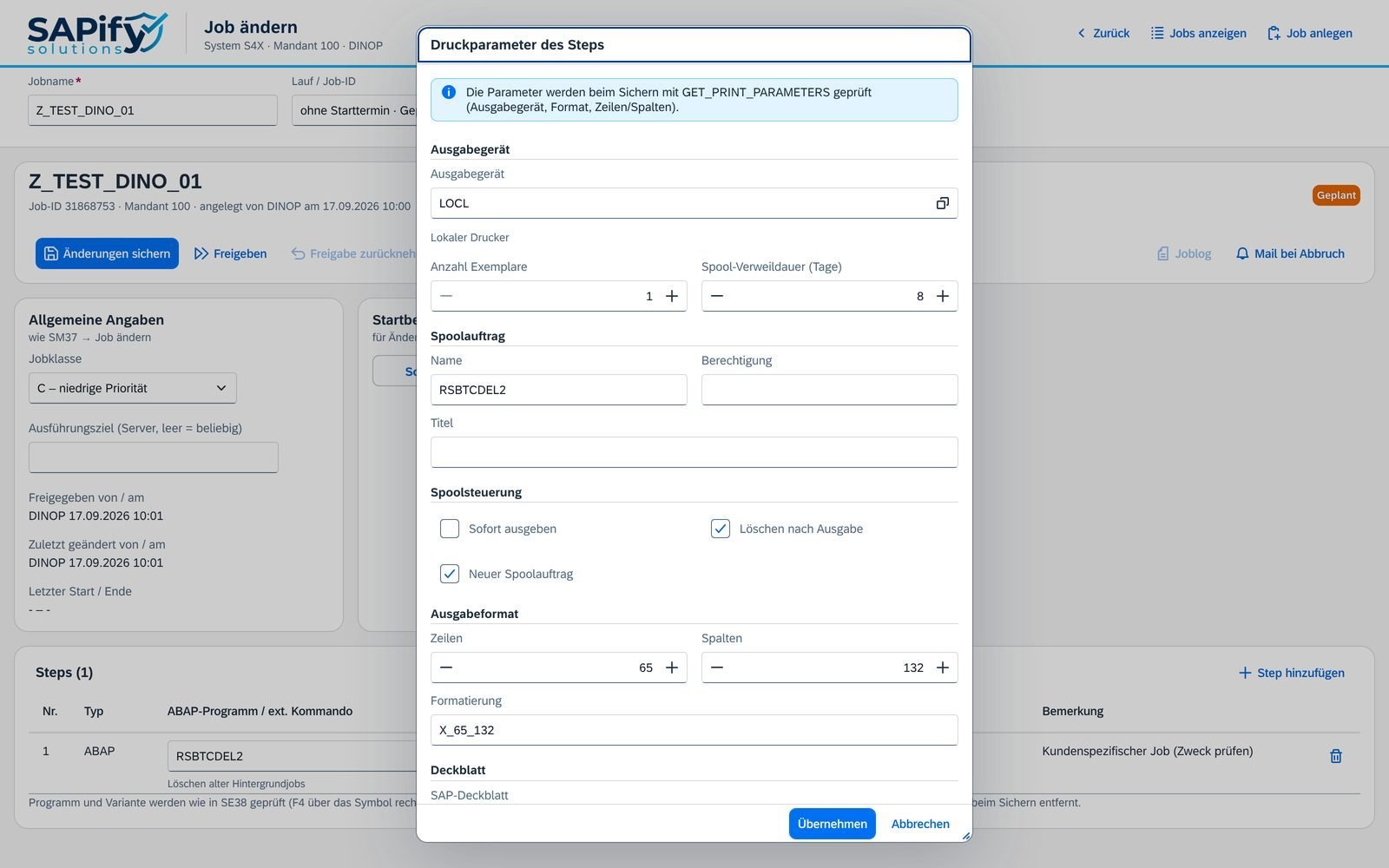The image size is (1389, 868).
Task: Delete step 1 with trash icon
Action: click(1336, 756)
